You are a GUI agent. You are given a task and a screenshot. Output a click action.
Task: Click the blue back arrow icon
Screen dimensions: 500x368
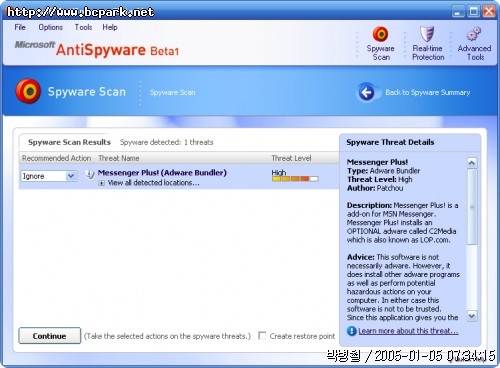tap(367, 92)
